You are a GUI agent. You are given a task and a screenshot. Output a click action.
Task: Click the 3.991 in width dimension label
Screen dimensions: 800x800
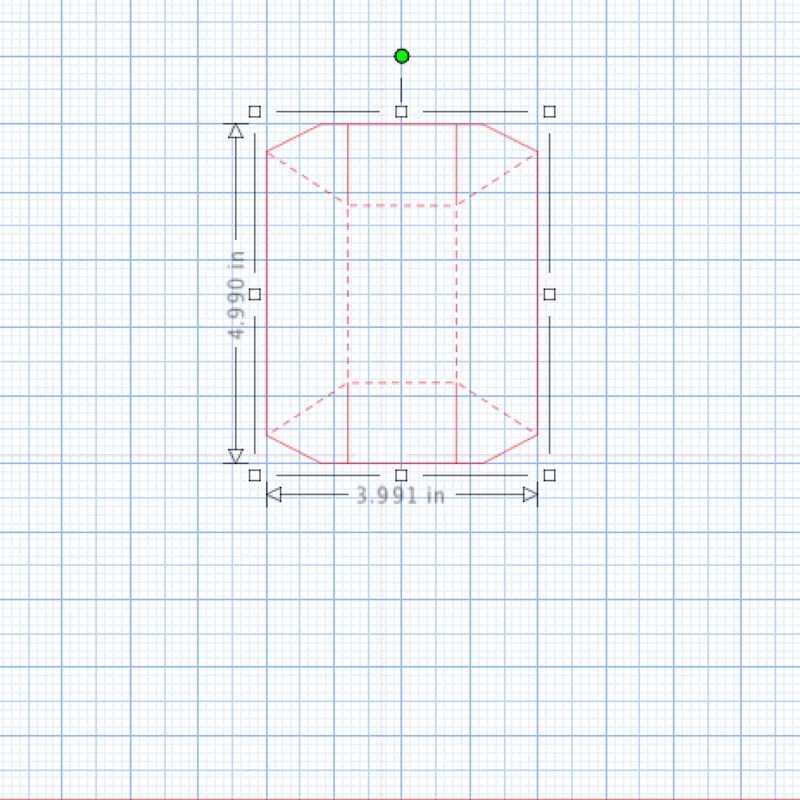coord(401,495)
